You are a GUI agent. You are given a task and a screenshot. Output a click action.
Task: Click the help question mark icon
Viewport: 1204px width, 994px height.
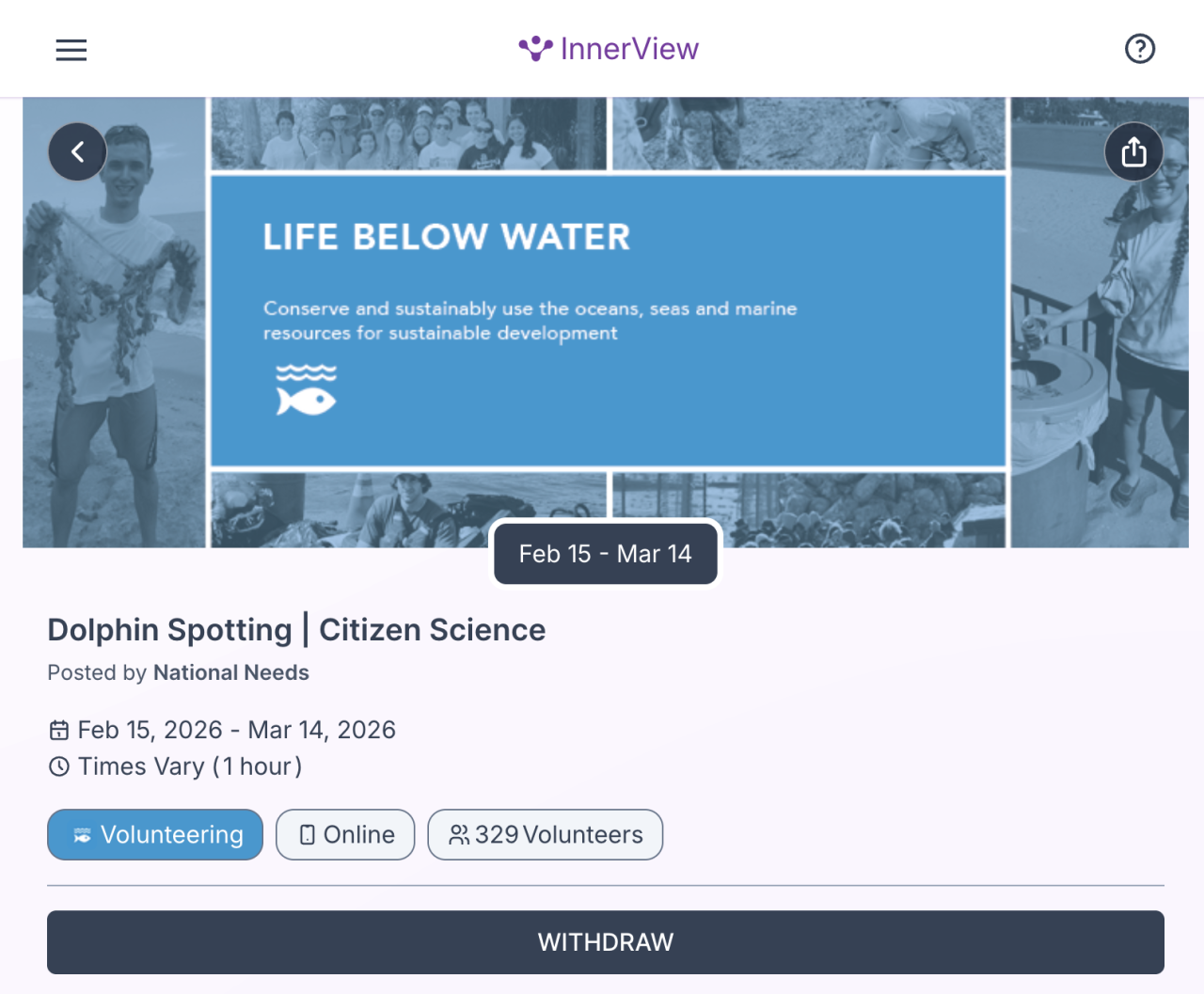pyautogui.click(x=1140, y=49)
